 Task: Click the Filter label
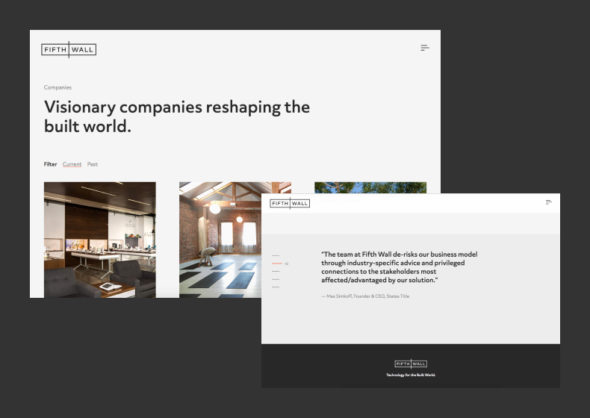[x=50, y=164]
